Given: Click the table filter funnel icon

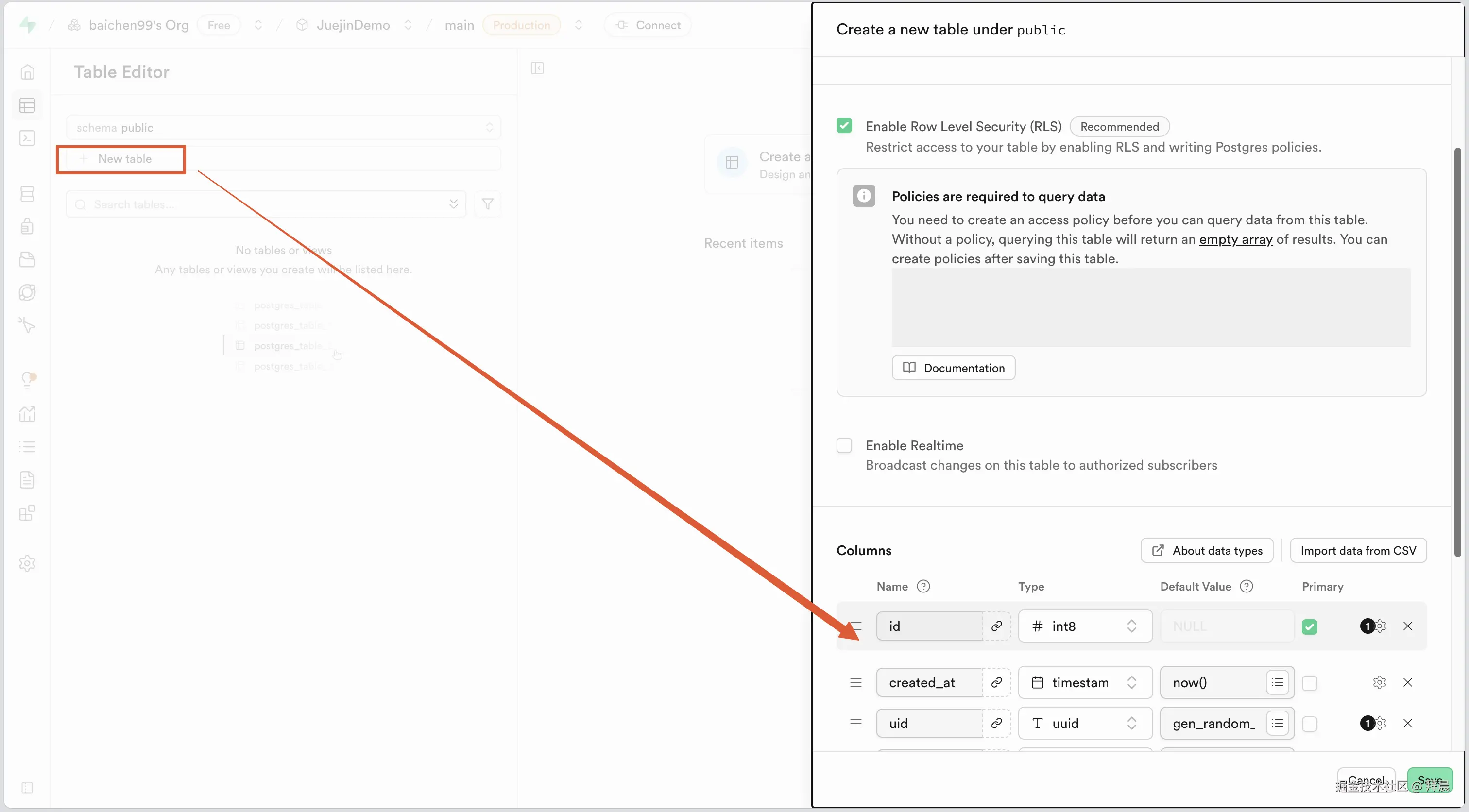Looking at the screenshot, I should 487,204.
